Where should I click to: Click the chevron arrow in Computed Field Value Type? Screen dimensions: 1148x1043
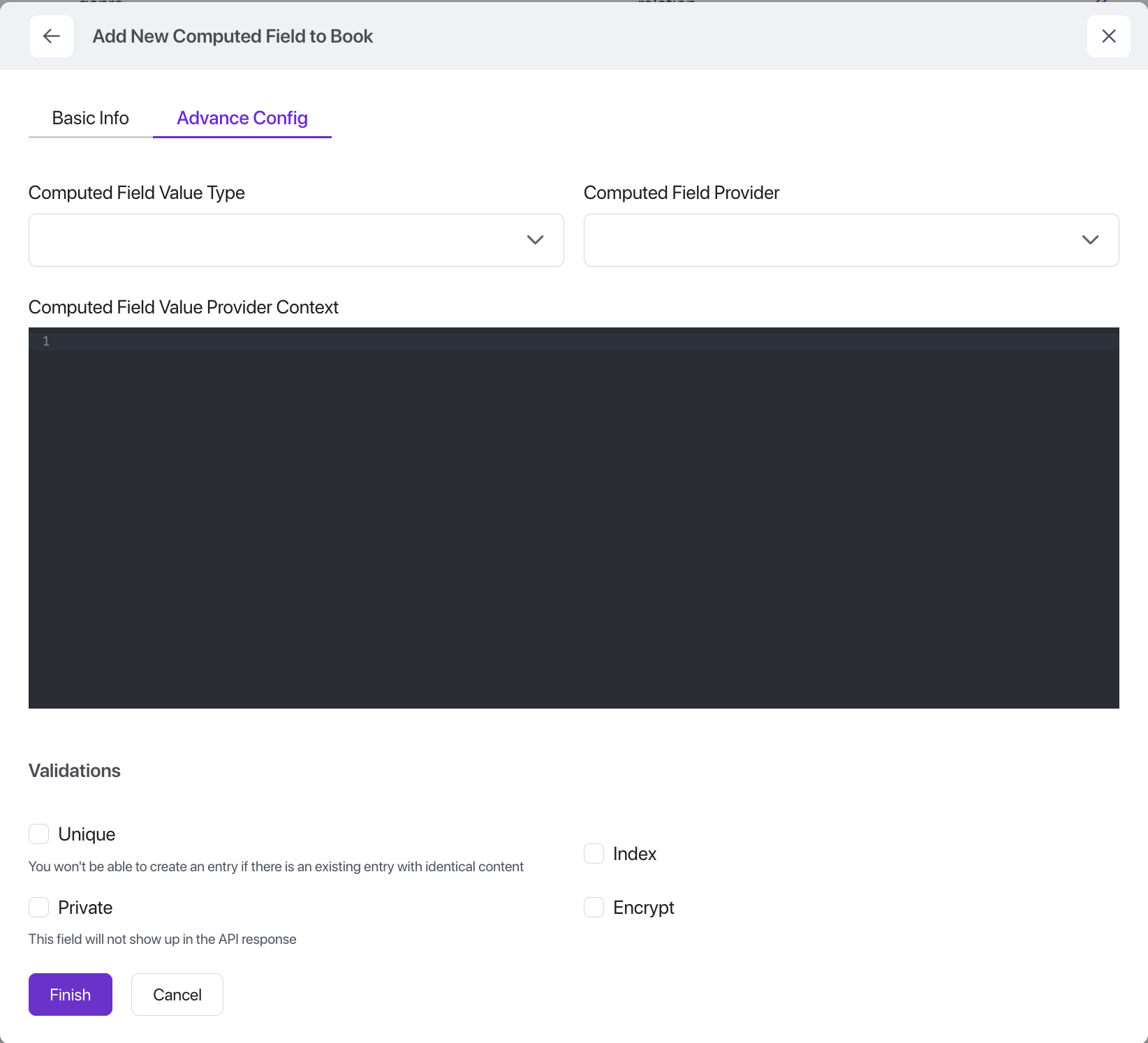(535, 240)
